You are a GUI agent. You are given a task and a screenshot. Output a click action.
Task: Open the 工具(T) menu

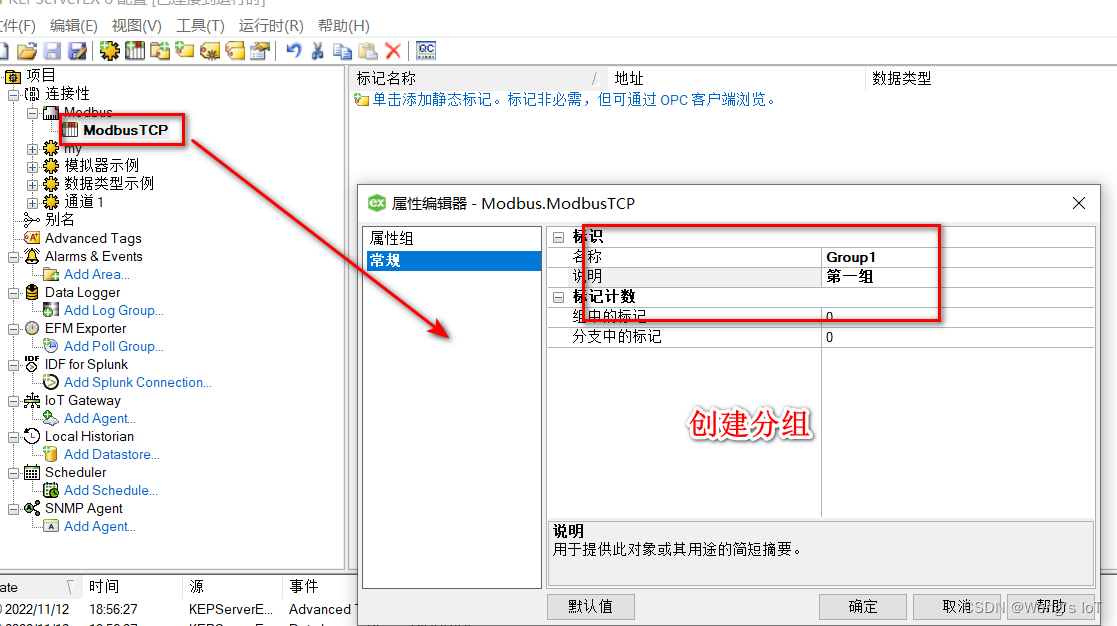pyautogui.click(x=200, y=26)
